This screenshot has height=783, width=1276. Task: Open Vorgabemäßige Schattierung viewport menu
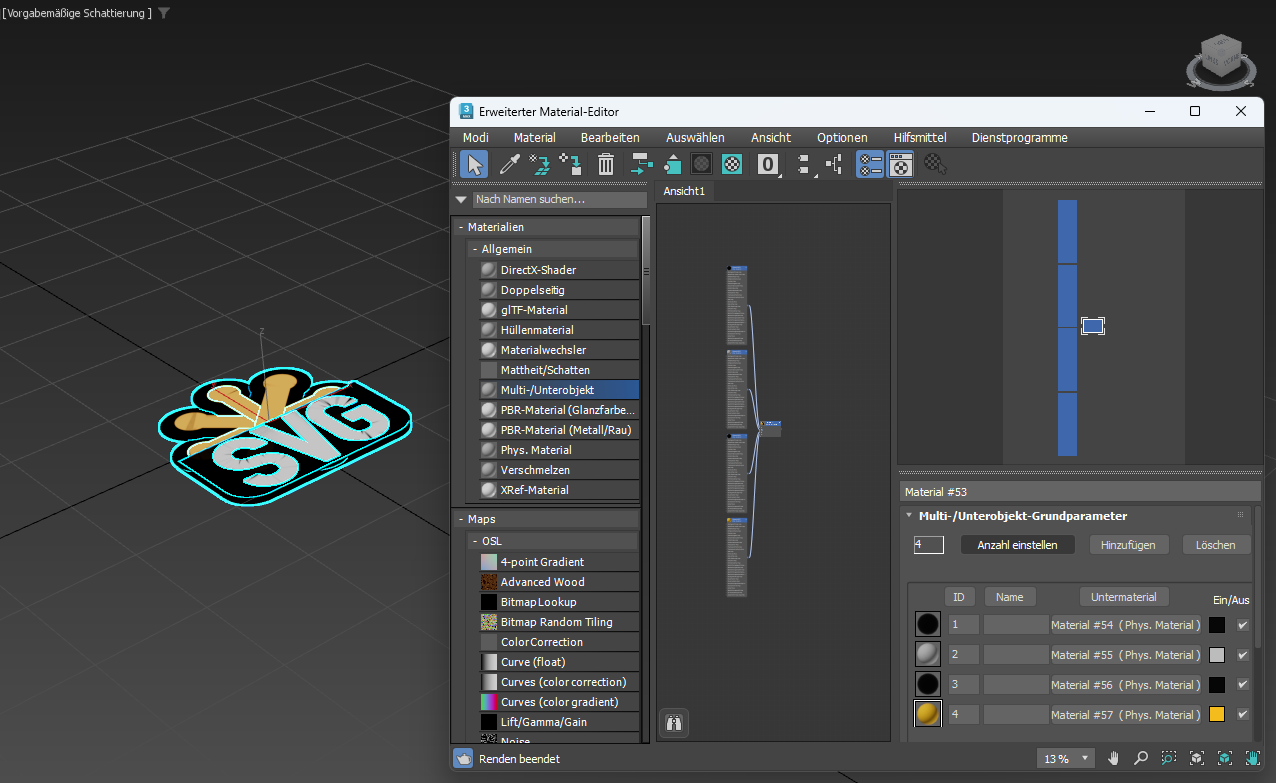click(x=77, y=13)
